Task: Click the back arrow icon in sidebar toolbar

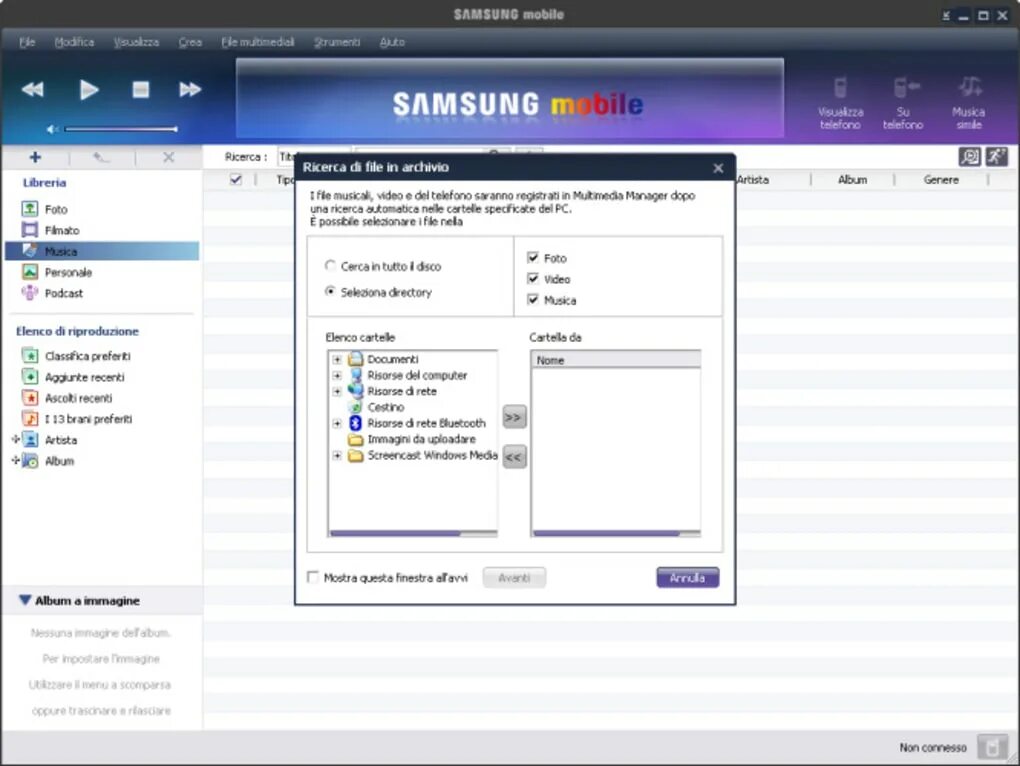Action: tap(100, 157)
